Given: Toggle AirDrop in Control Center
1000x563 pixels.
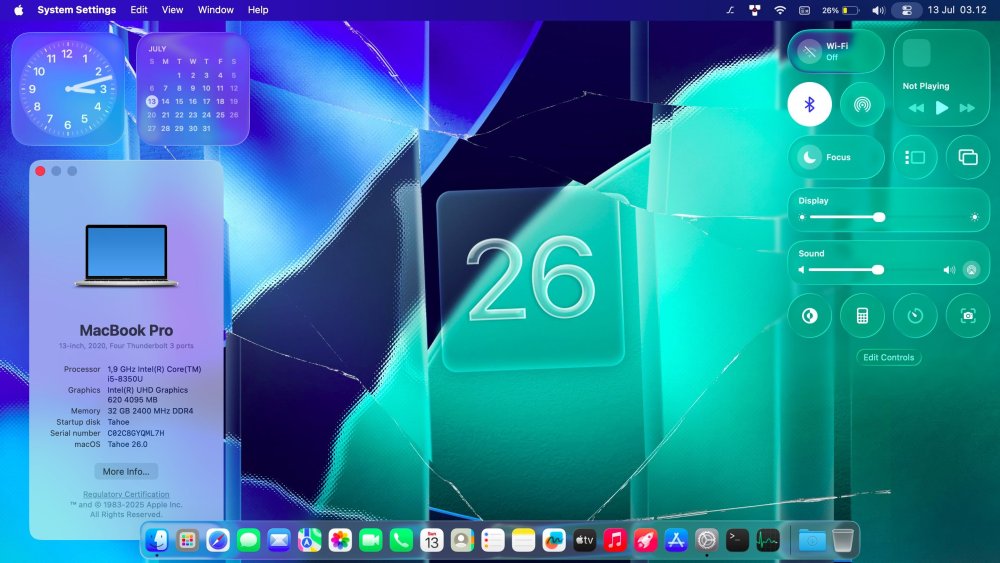Looking at the screenshot, I should coord(862,104).
